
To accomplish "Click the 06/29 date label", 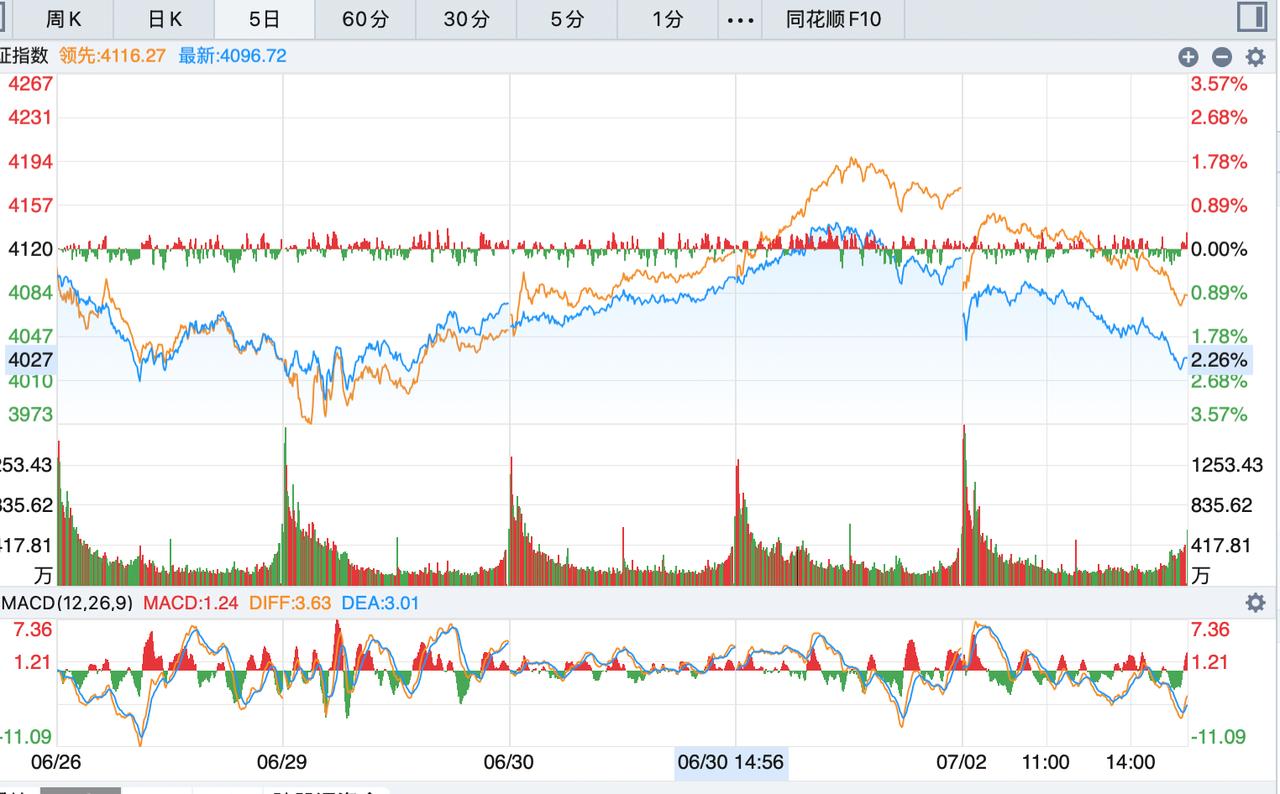I will click(282, 762).
